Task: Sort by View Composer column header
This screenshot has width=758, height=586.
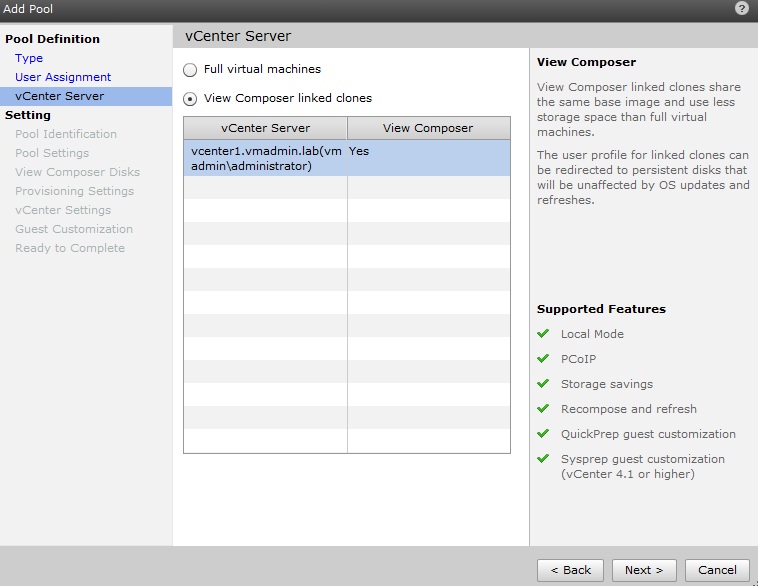Action: pyautogui.click(x=428, y=128)
